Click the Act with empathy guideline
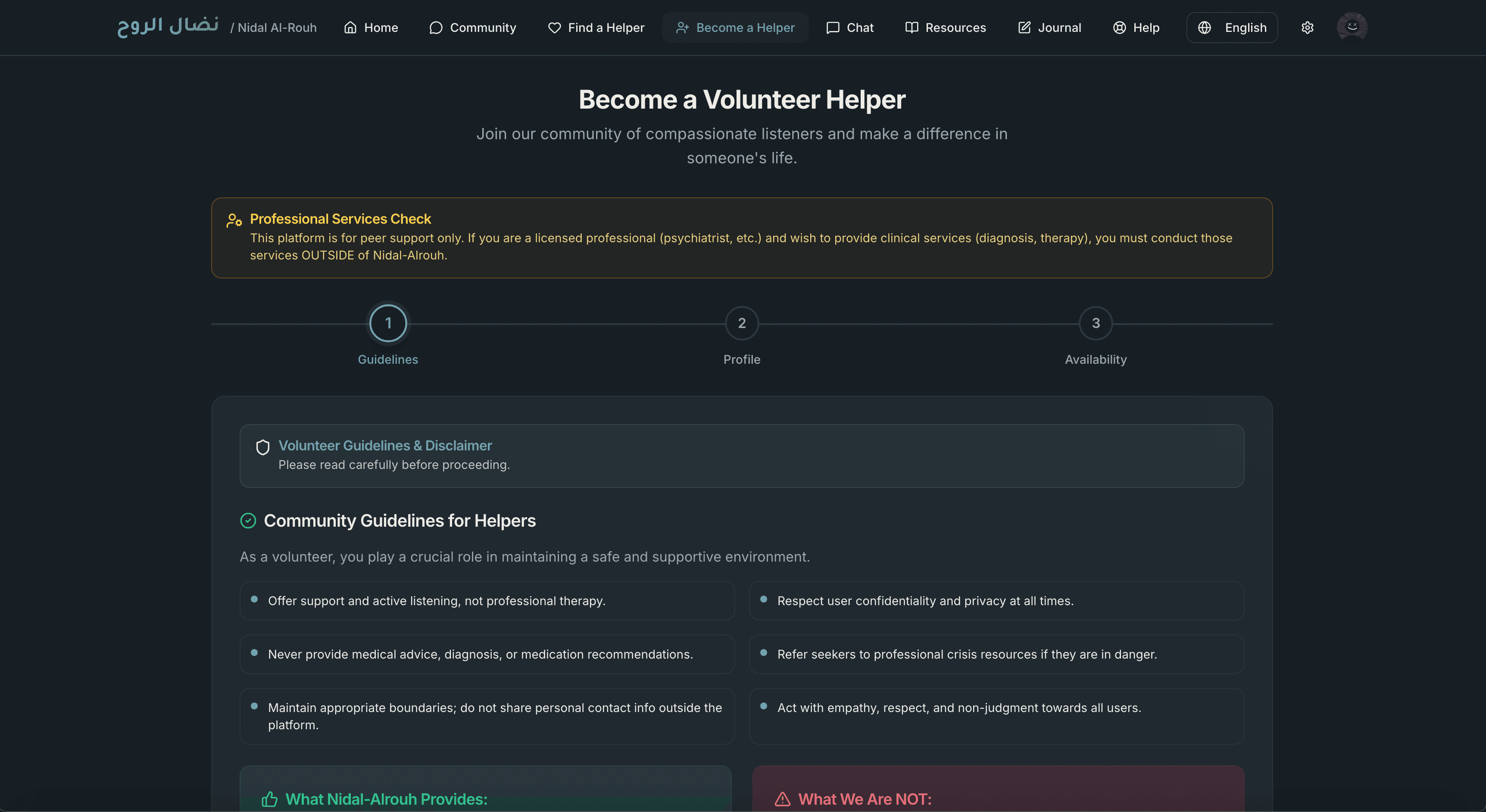The width and height of the screenshot is (1486, 812). pyautogui.click(x=997, y=716)
